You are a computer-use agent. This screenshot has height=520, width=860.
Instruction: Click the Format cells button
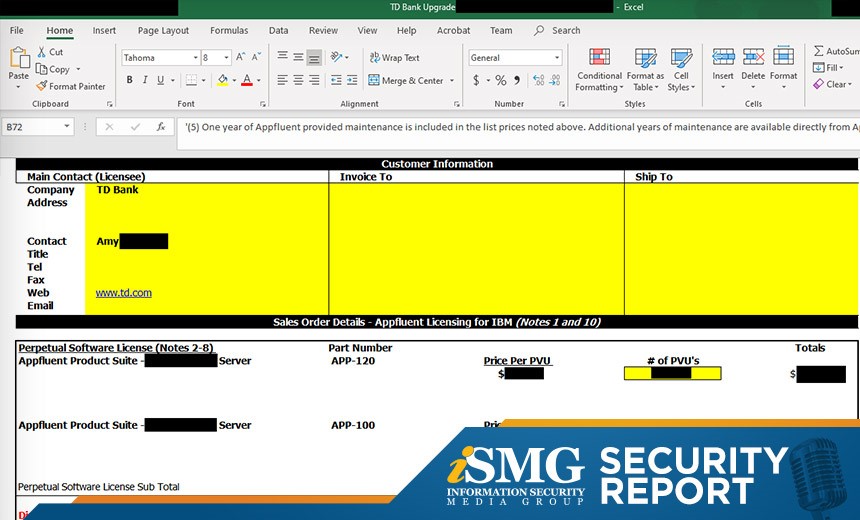tap(783, 69)
